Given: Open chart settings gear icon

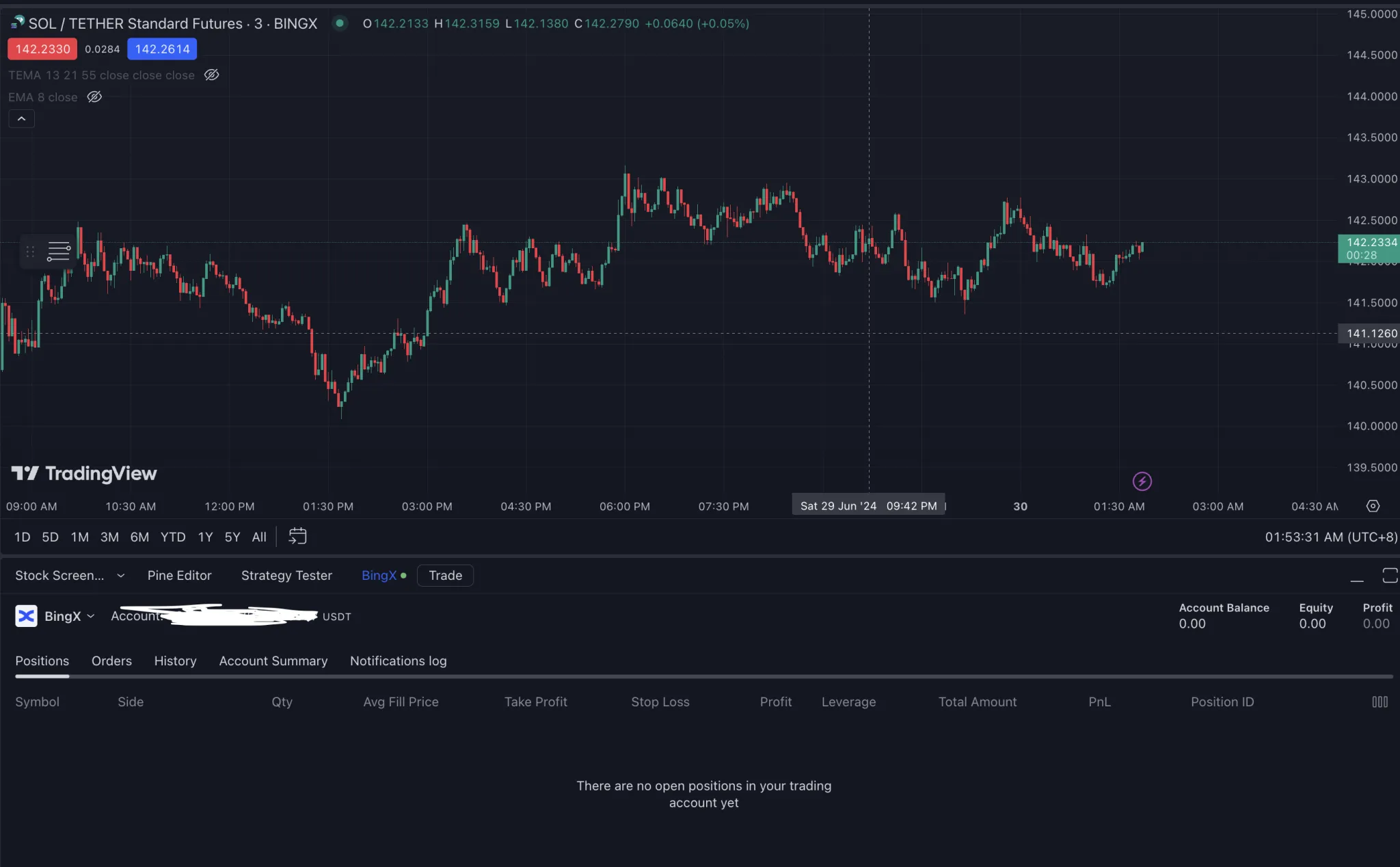Looking at the screenshot, I should pos(1373,506).
